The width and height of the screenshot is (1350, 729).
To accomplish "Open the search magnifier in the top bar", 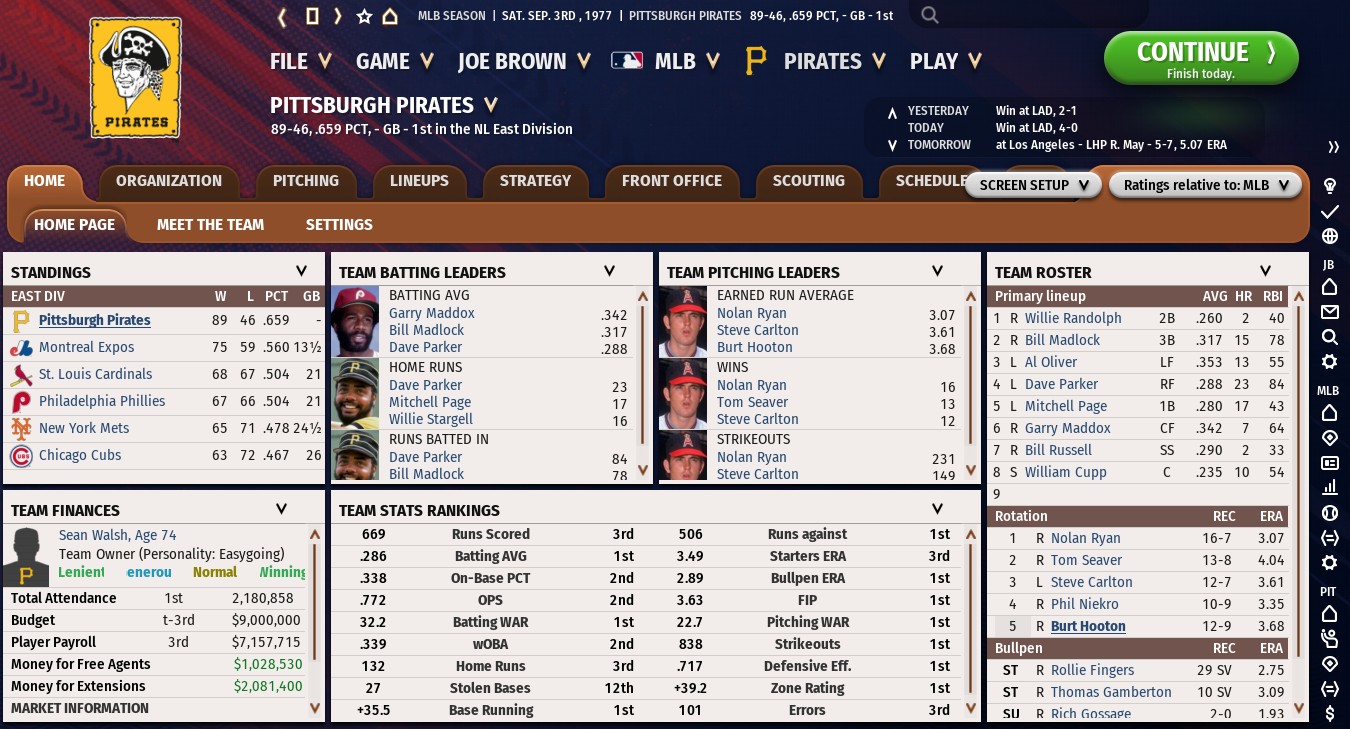I will click(x=930, y=15).
